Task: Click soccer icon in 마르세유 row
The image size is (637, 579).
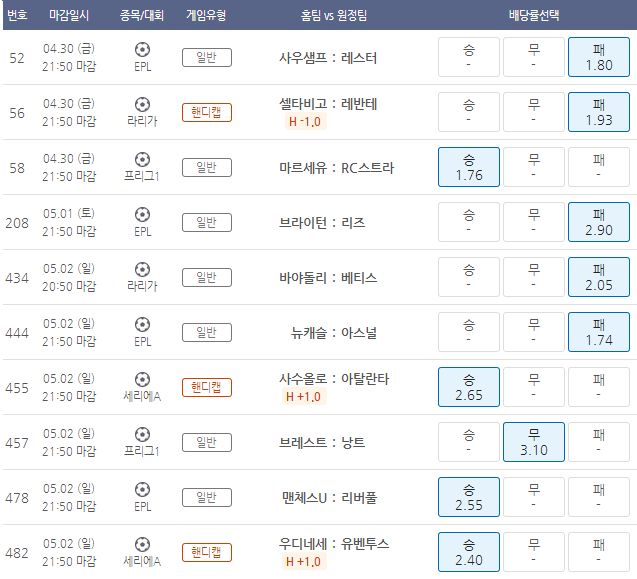Action: 142,160
